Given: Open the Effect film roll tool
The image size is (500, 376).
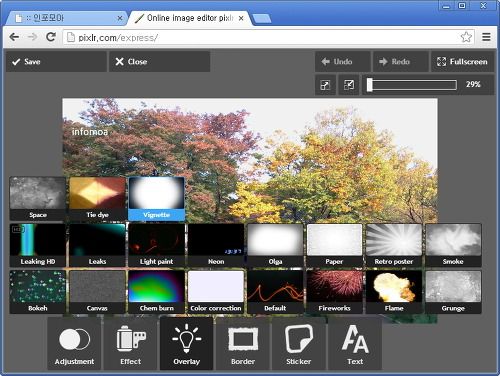Looking at the screenshot, I should pos(130,344).
